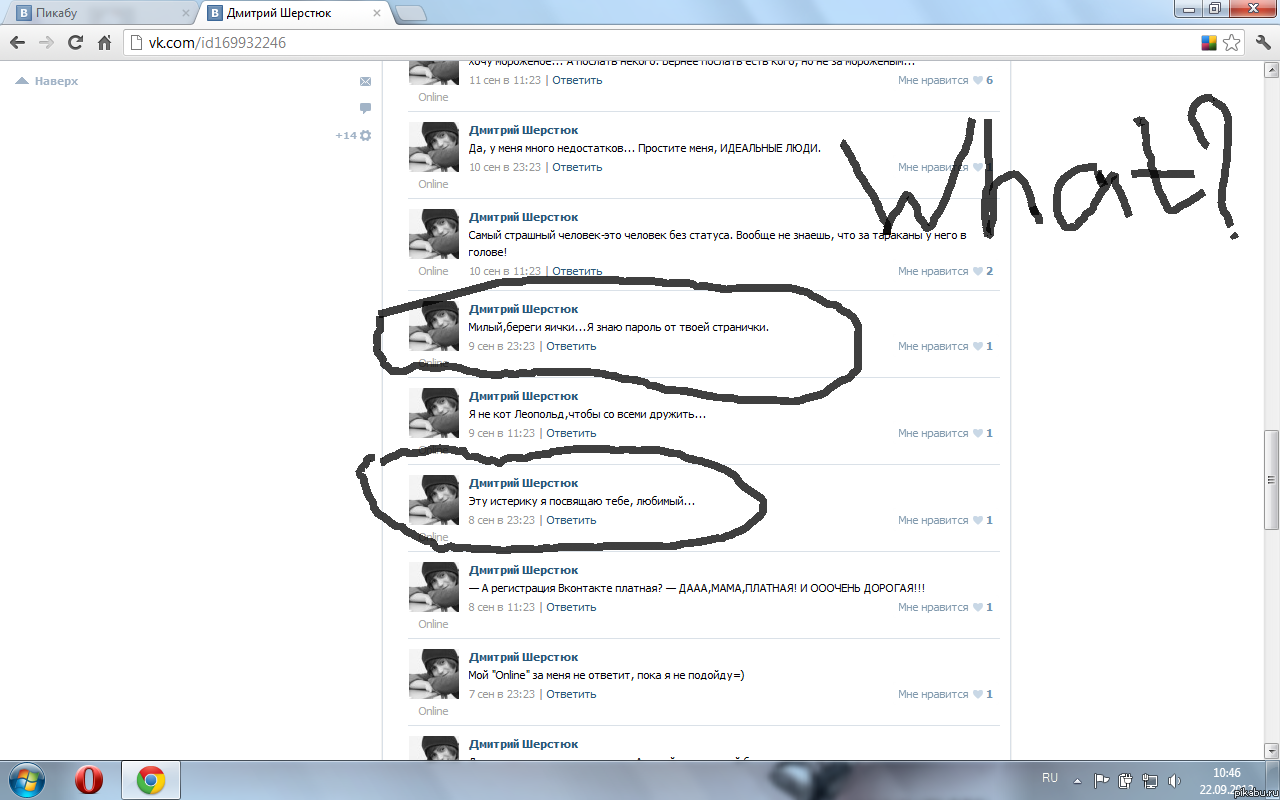Image resolution: width=1280 pixels, height=800 pixels.
Task: Open the Windows Start menu
Action: (26, 779)
